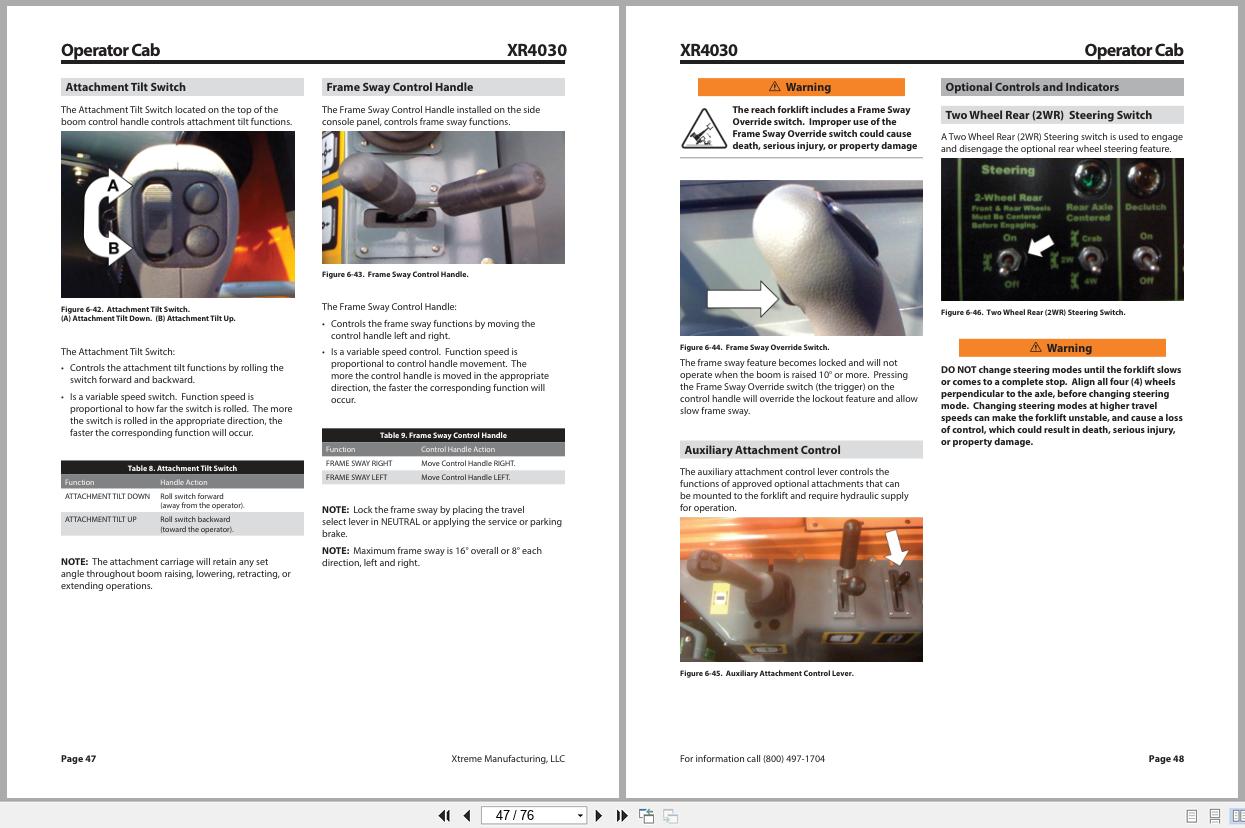Select the single page layout icon
This screenshot has width=1245, height=828.
(x=1191, y=815)
